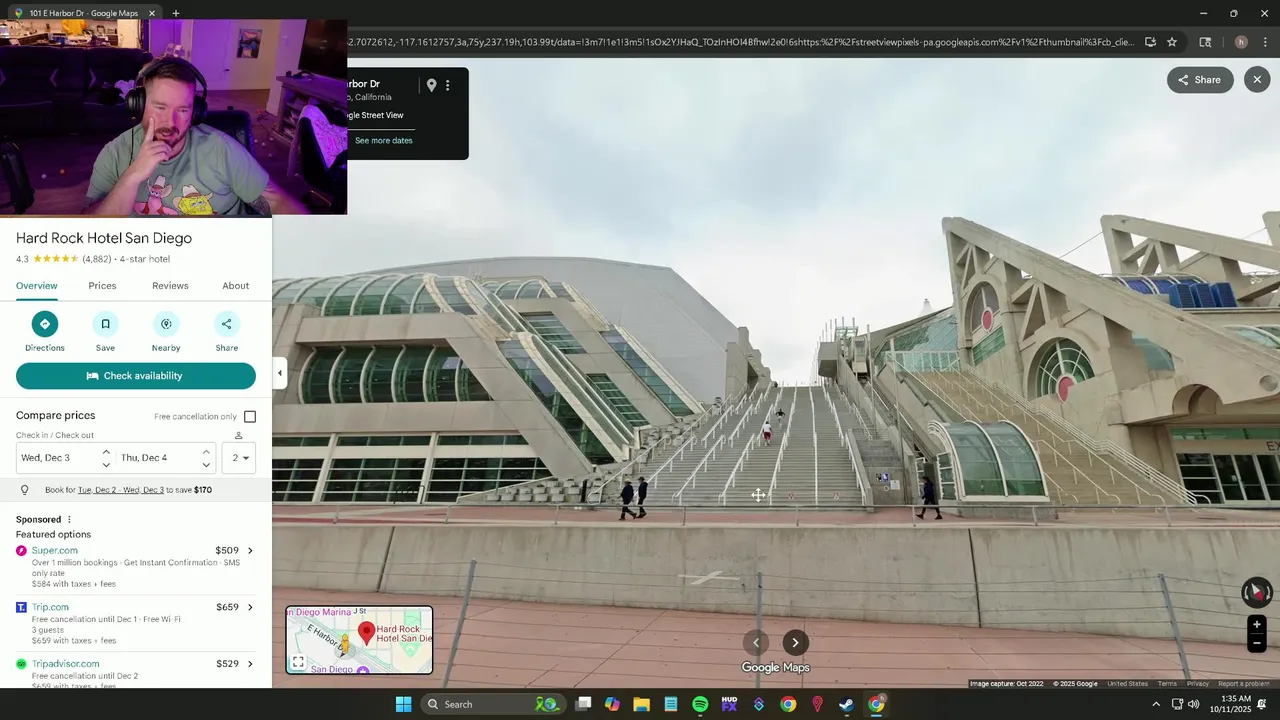The width and height of the screenshot is (1280, 720).
Task: Switch to the Overview tab
Action: pyautogui.click(x=37, y=286)
